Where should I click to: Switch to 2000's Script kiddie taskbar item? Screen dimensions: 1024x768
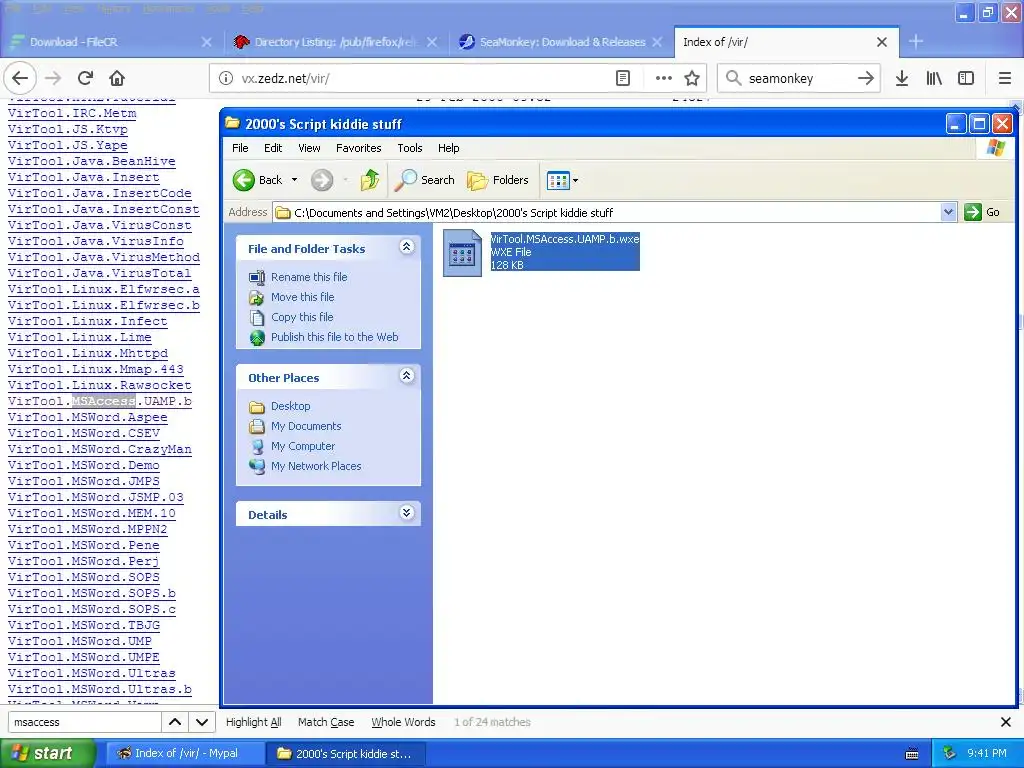pos(346,754)
